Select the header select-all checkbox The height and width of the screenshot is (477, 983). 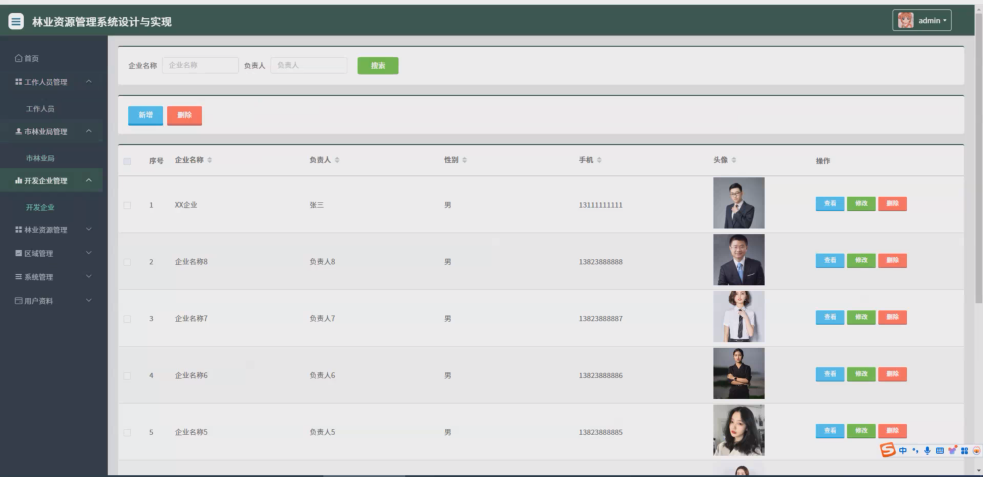(127, 161)
